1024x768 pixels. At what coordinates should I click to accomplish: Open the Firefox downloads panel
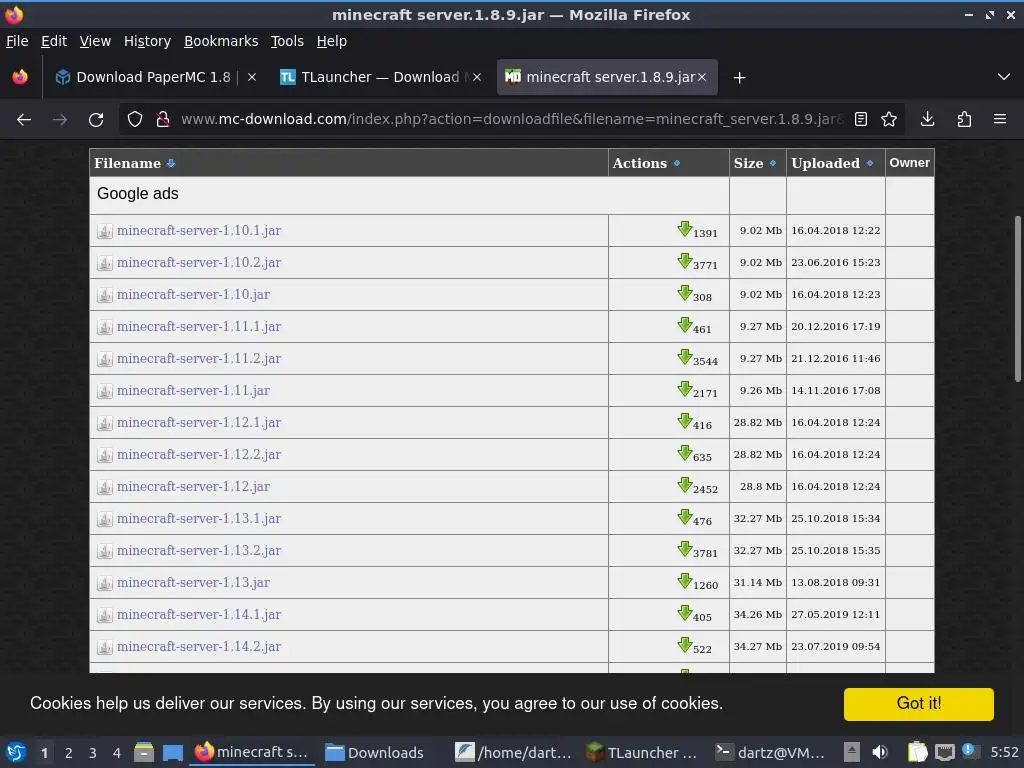coord(927,120)
